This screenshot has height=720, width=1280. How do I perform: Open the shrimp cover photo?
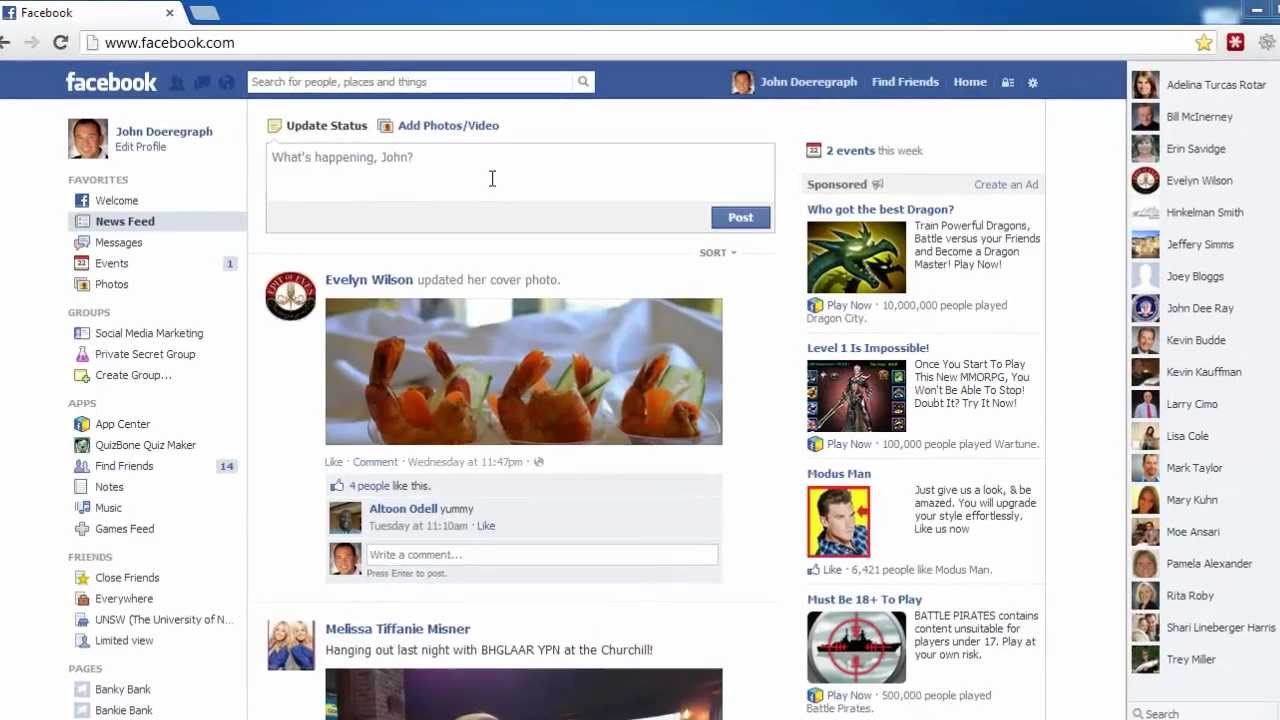point(523,371)
